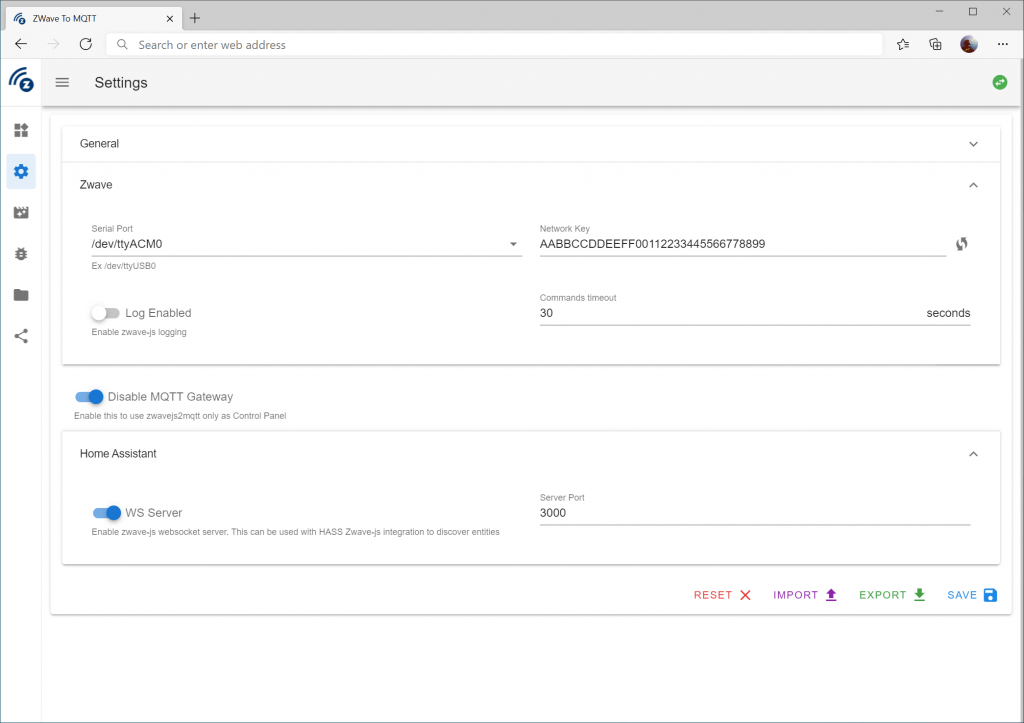
Task: Open a new browser tab
Action: 195,18
